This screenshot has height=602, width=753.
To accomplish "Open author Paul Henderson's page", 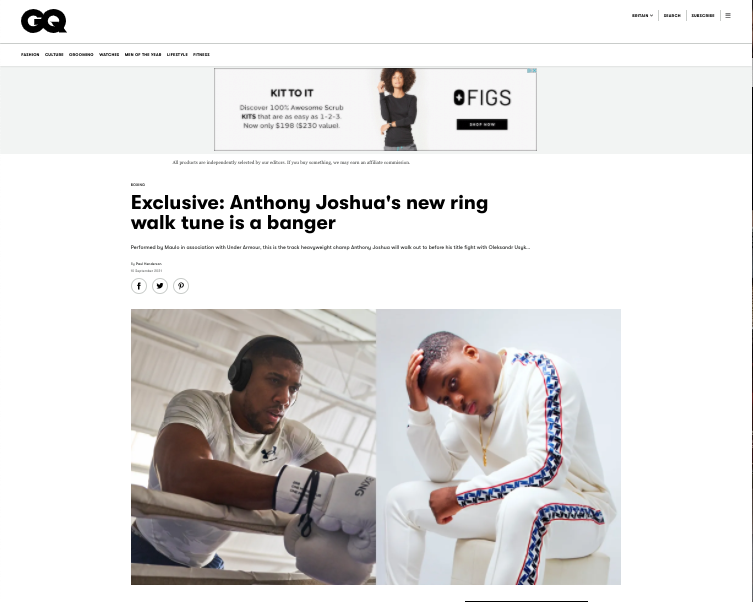I will click(x=149, y=264).
